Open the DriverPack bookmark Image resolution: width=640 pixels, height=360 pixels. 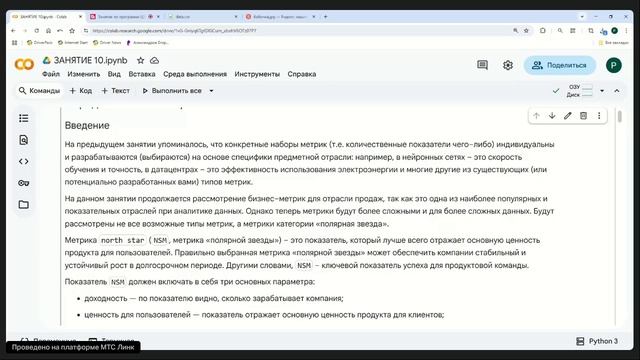(x=40, y=42)
